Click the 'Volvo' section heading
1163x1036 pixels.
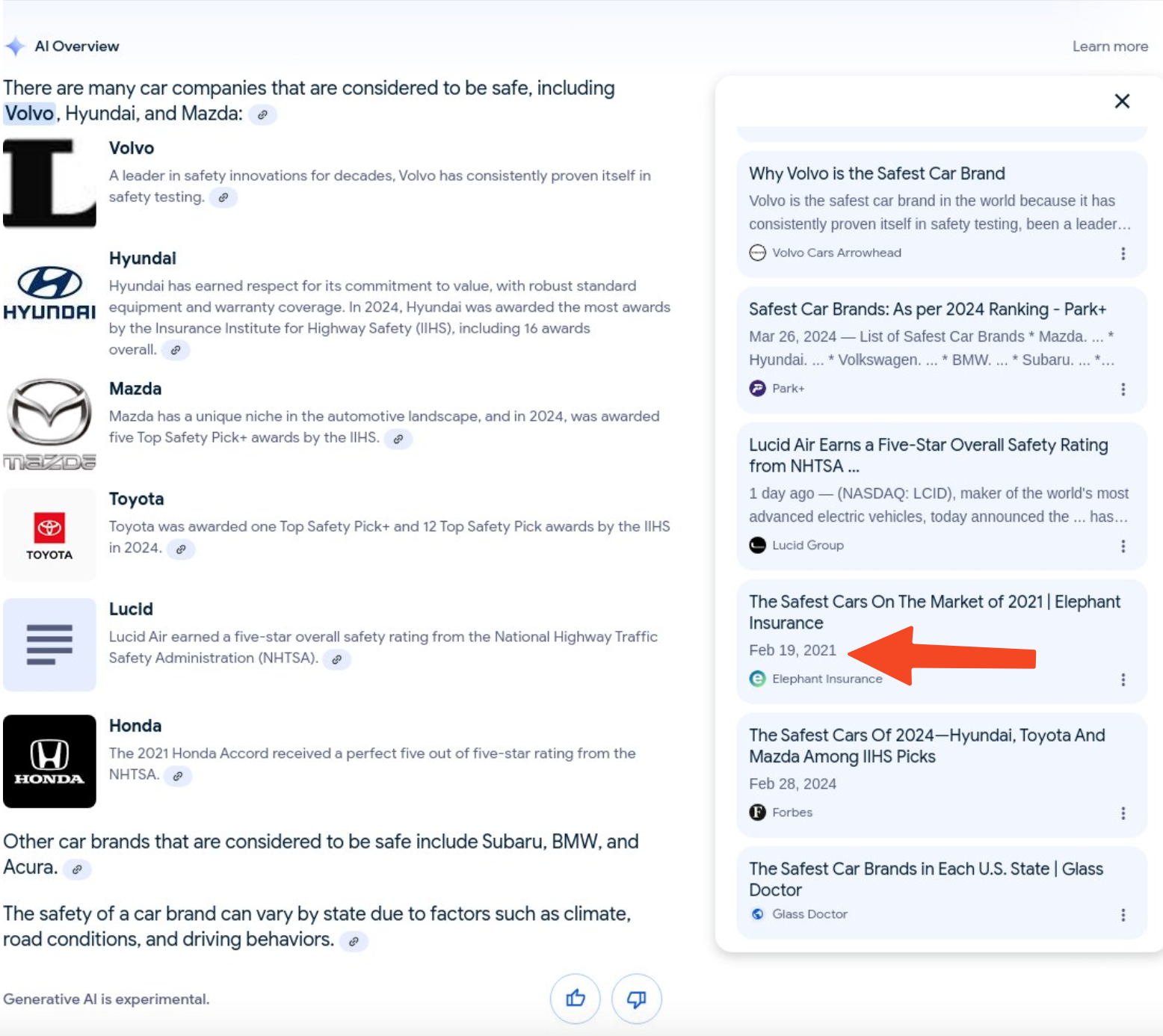[132, 148]
